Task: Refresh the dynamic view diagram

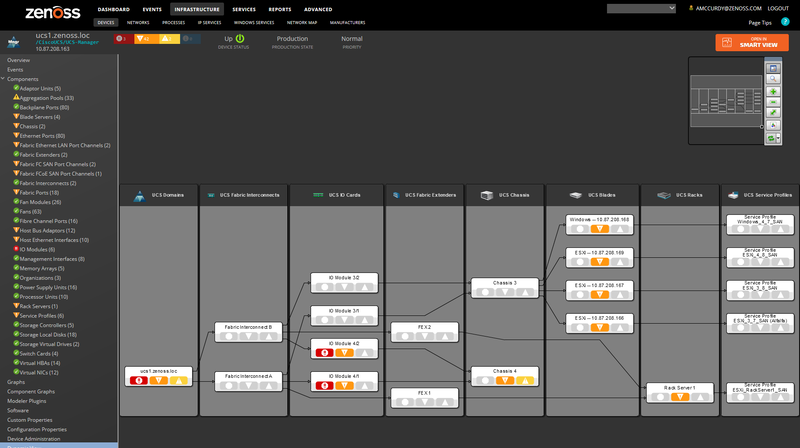Action: (771, 138)
